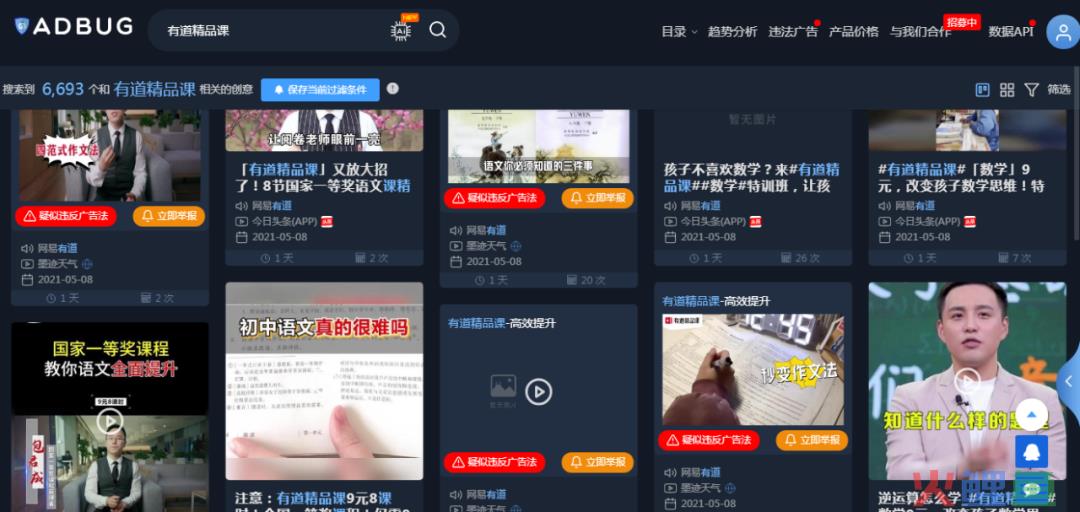
Task: Open the user avatar profile
Action: point(1063,31)
